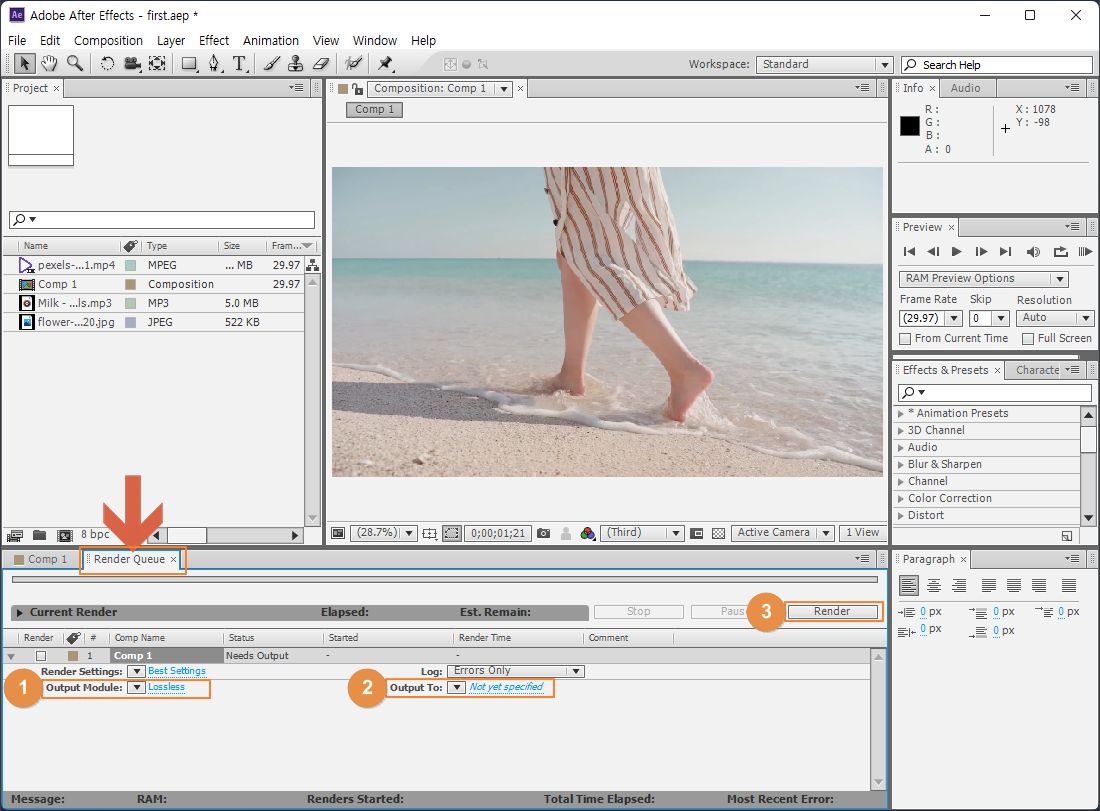Expand the Animation Presets category
The image size is (1100, 811).
[x=901, y=413]
